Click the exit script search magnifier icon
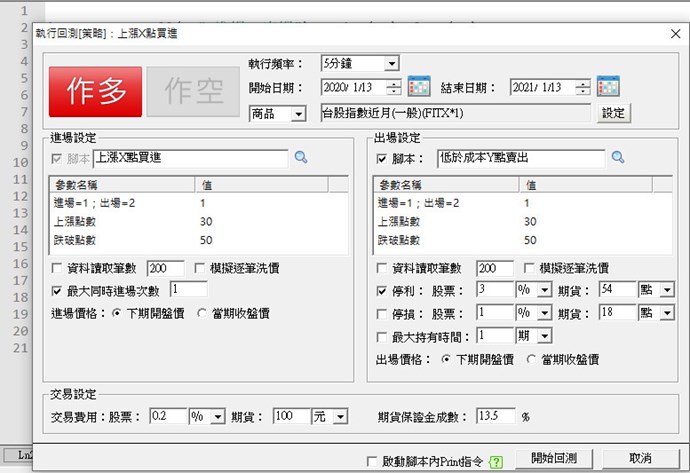This screenshot has height=473, width=690. (x=618, y=157)
